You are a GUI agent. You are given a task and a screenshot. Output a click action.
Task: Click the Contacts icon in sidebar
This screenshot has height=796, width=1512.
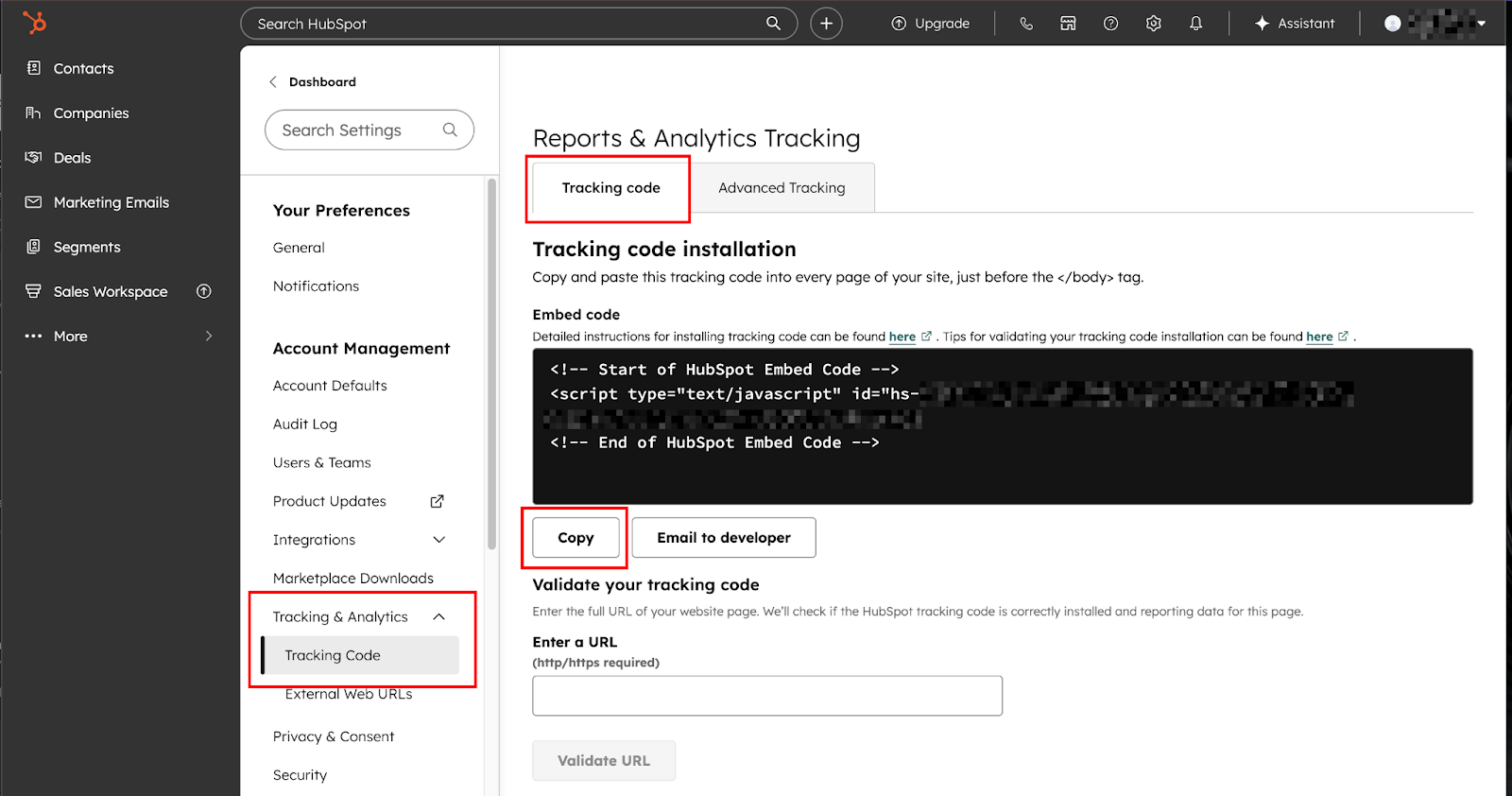coord(34,68)
